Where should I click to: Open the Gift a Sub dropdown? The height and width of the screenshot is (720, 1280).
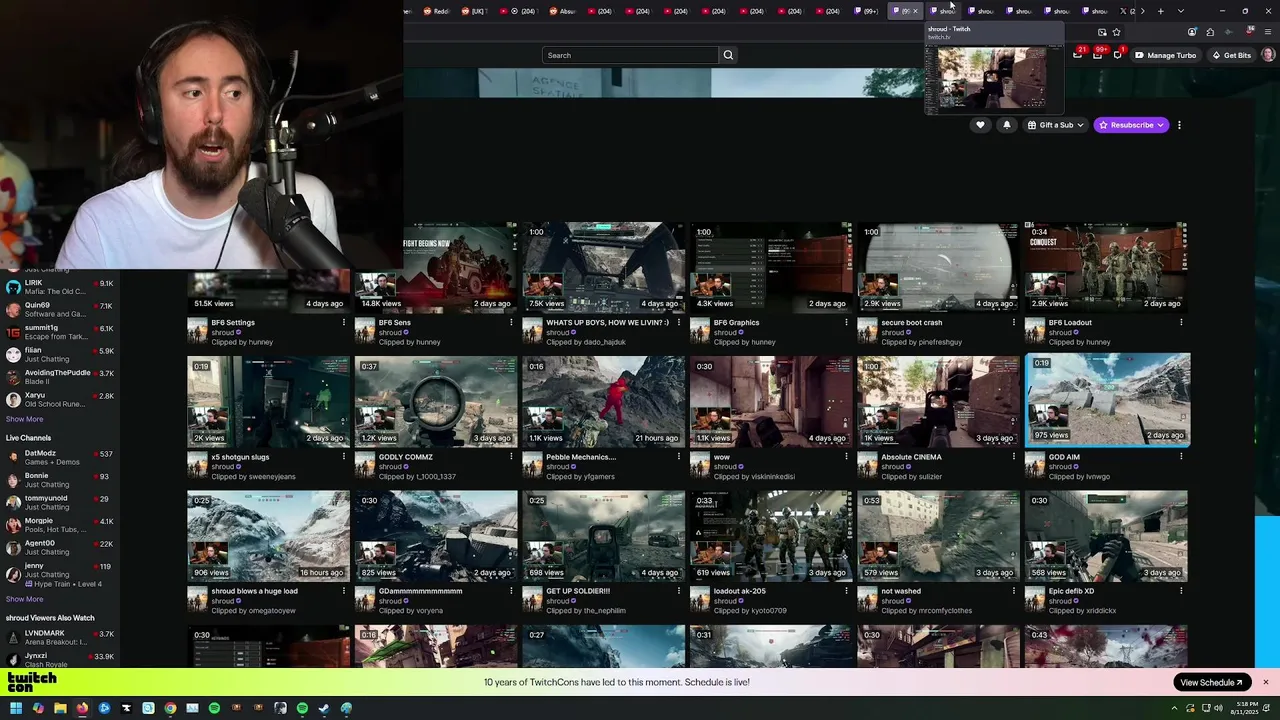click(x=1055, y=125)
